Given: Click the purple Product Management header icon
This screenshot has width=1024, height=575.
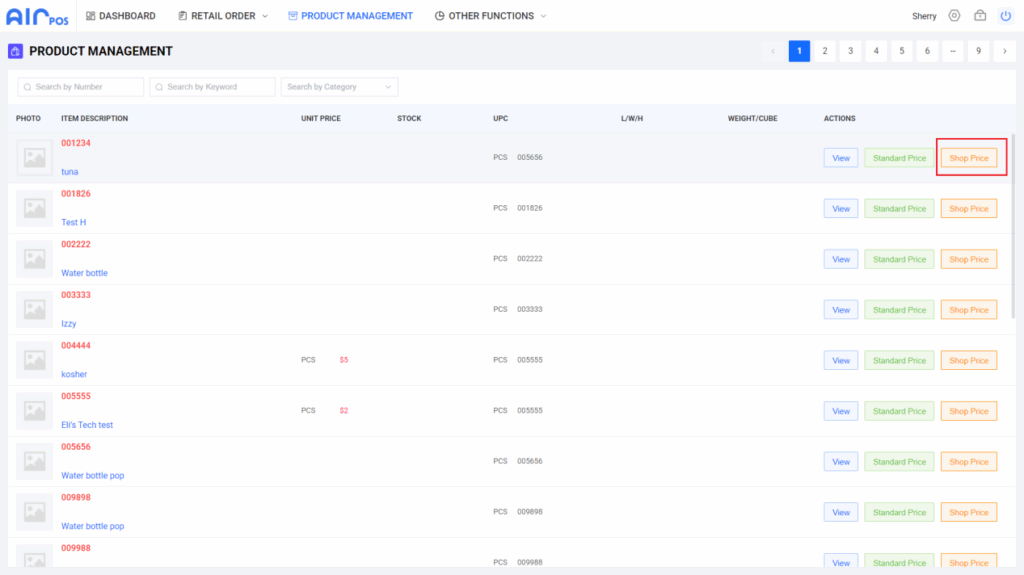Looking at the screenshot, I should (x=15, y=51).
